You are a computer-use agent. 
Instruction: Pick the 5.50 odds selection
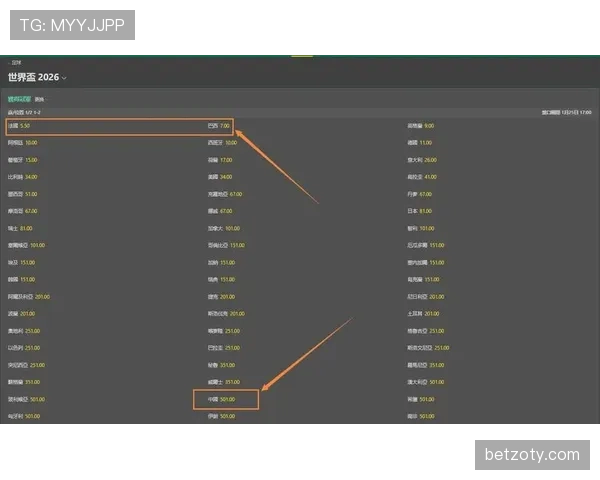coord(19,126)
